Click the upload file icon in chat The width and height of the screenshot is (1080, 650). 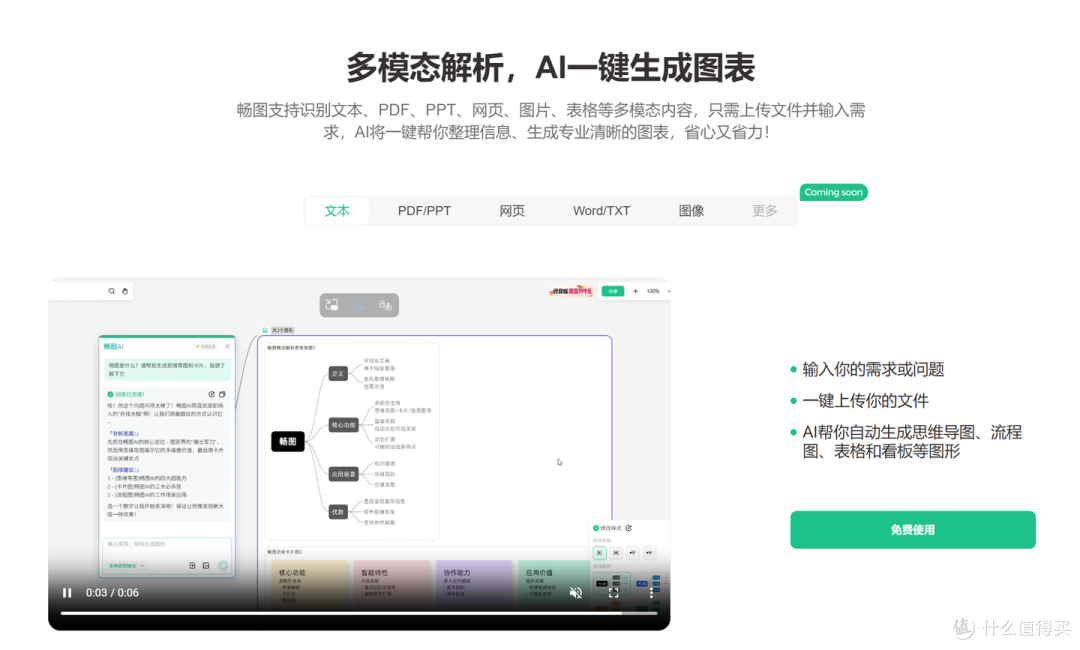[192, 565]
